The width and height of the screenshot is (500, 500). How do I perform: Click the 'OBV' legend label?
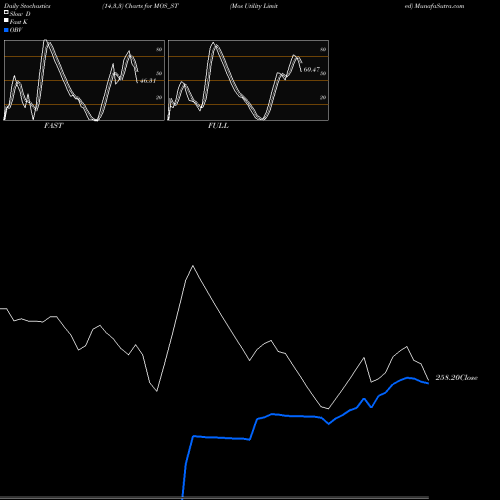(x=16, y=30)
